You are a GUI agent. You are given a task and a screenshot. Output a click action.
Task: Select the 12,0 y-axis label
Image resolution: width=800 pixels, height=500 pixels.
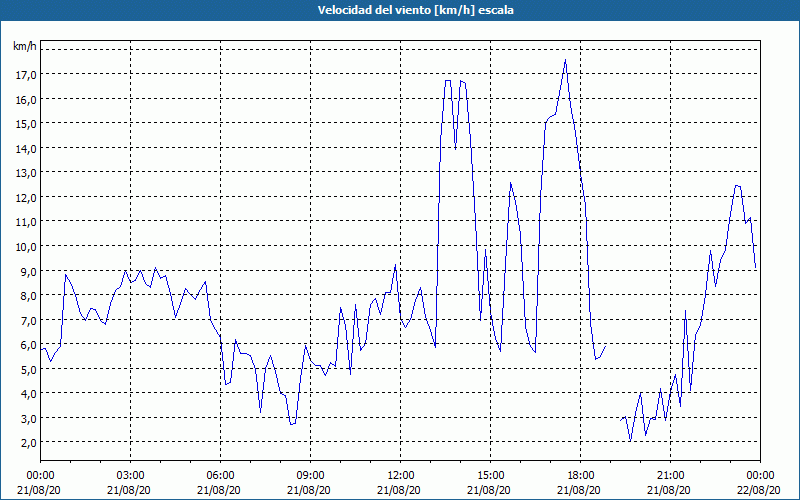[26, 197]
